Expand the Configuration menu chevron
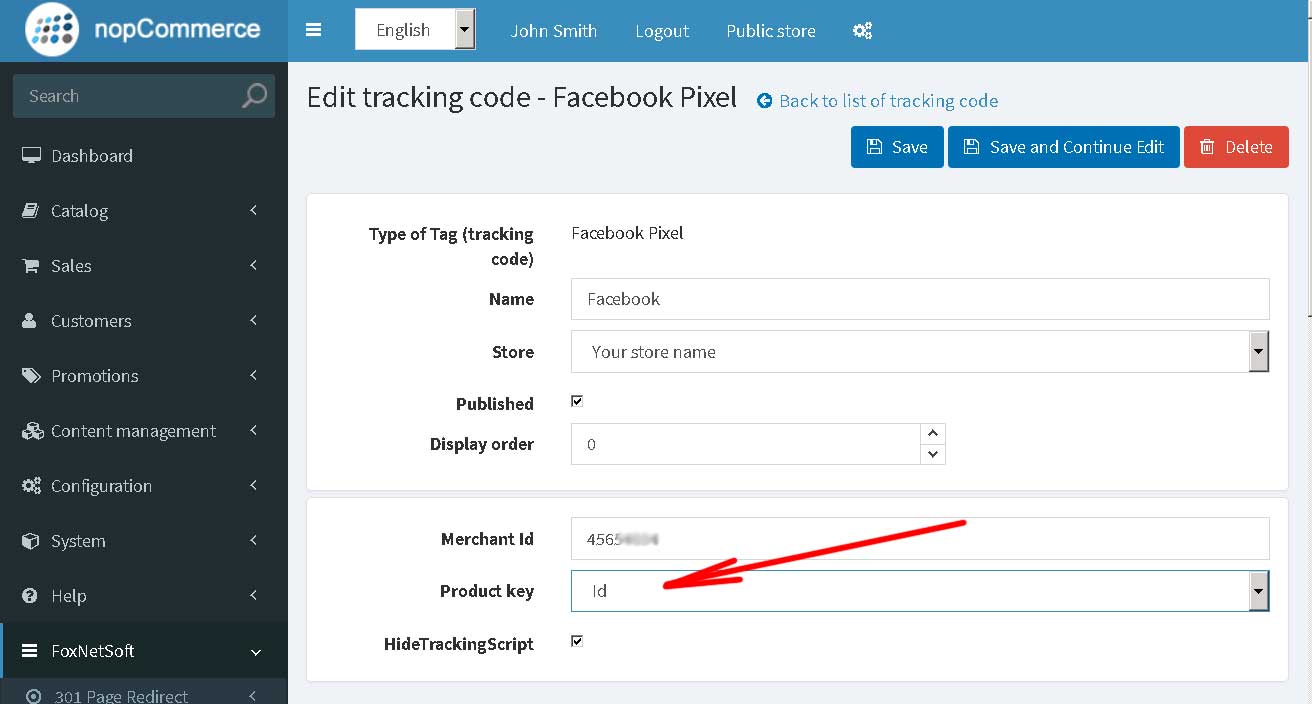1312x704 pixels. (x=254, y=485)
